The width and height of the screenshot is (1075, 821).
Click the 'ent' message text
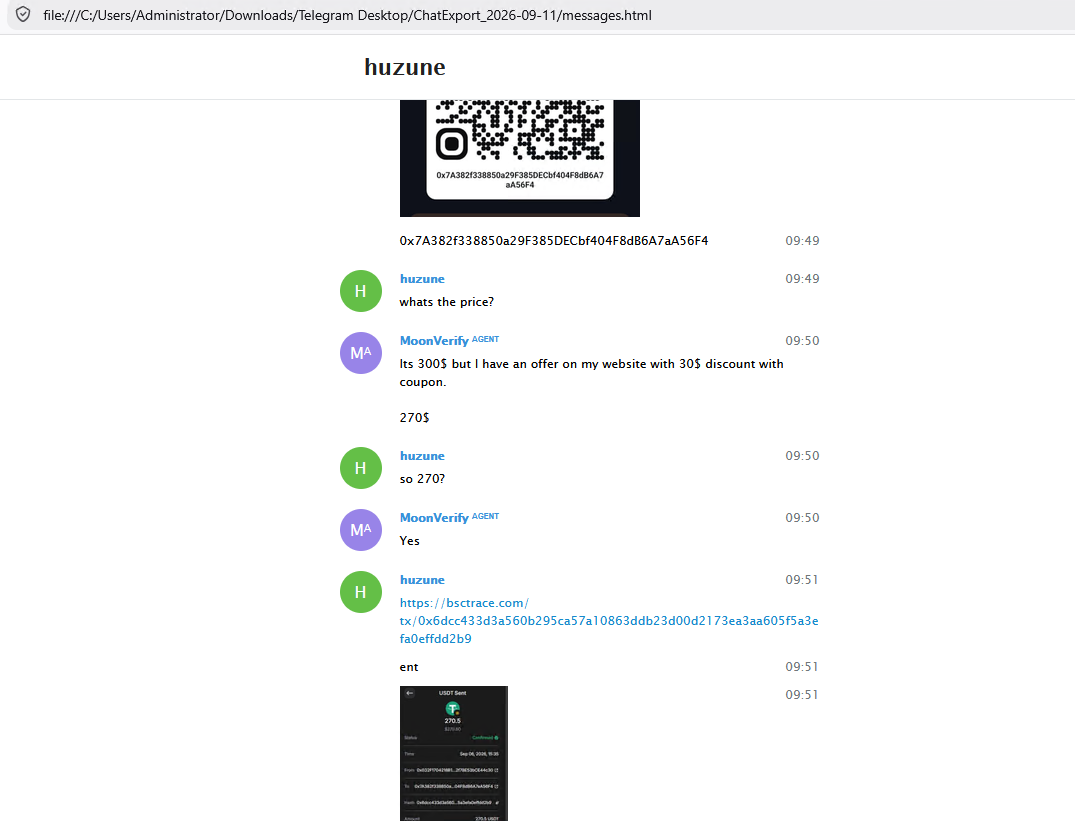click(x=409, y=667)
